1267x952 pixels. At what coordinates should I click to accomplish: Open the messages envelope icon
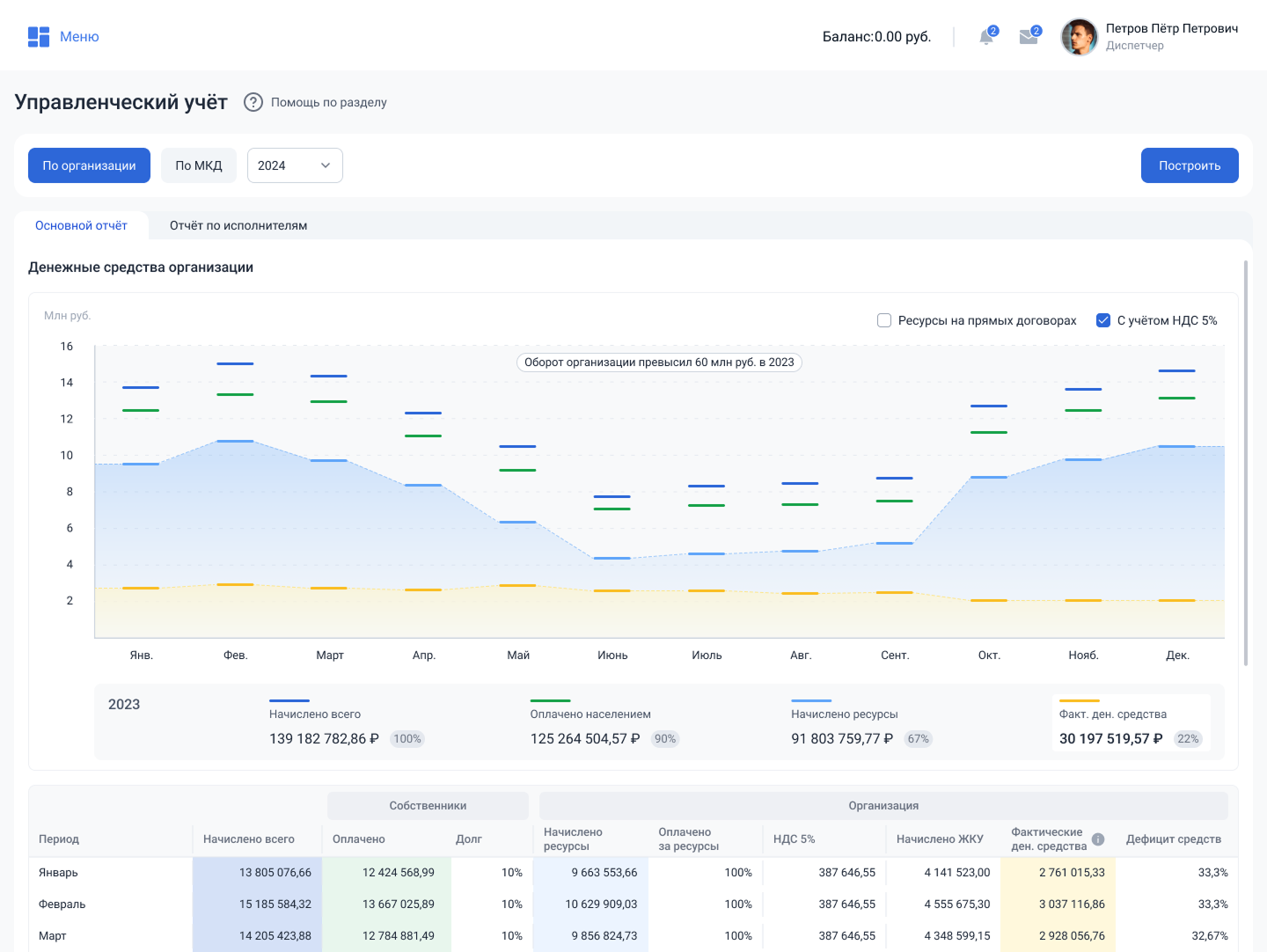pos(1028,37)
